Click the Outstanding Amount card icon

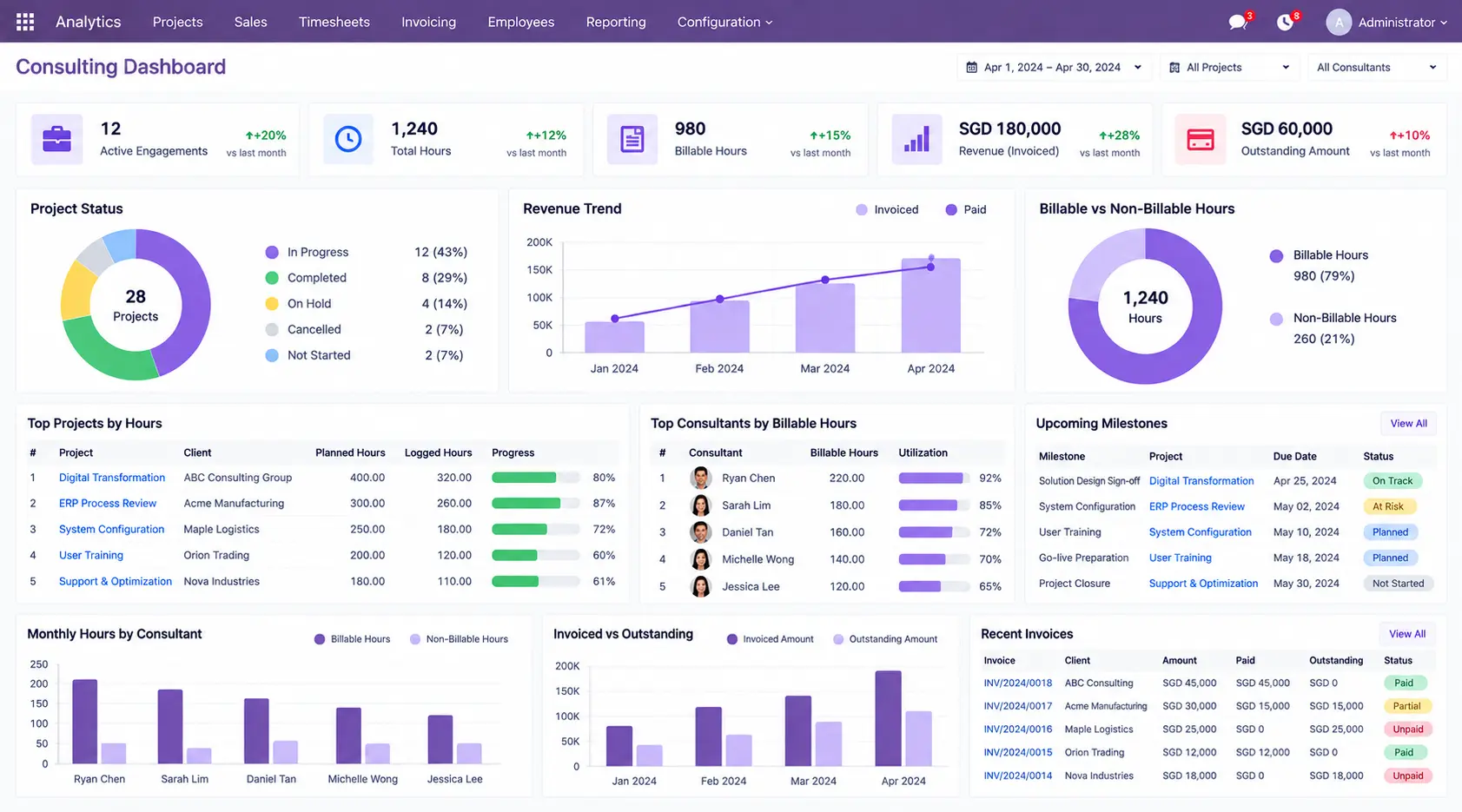1201,139
